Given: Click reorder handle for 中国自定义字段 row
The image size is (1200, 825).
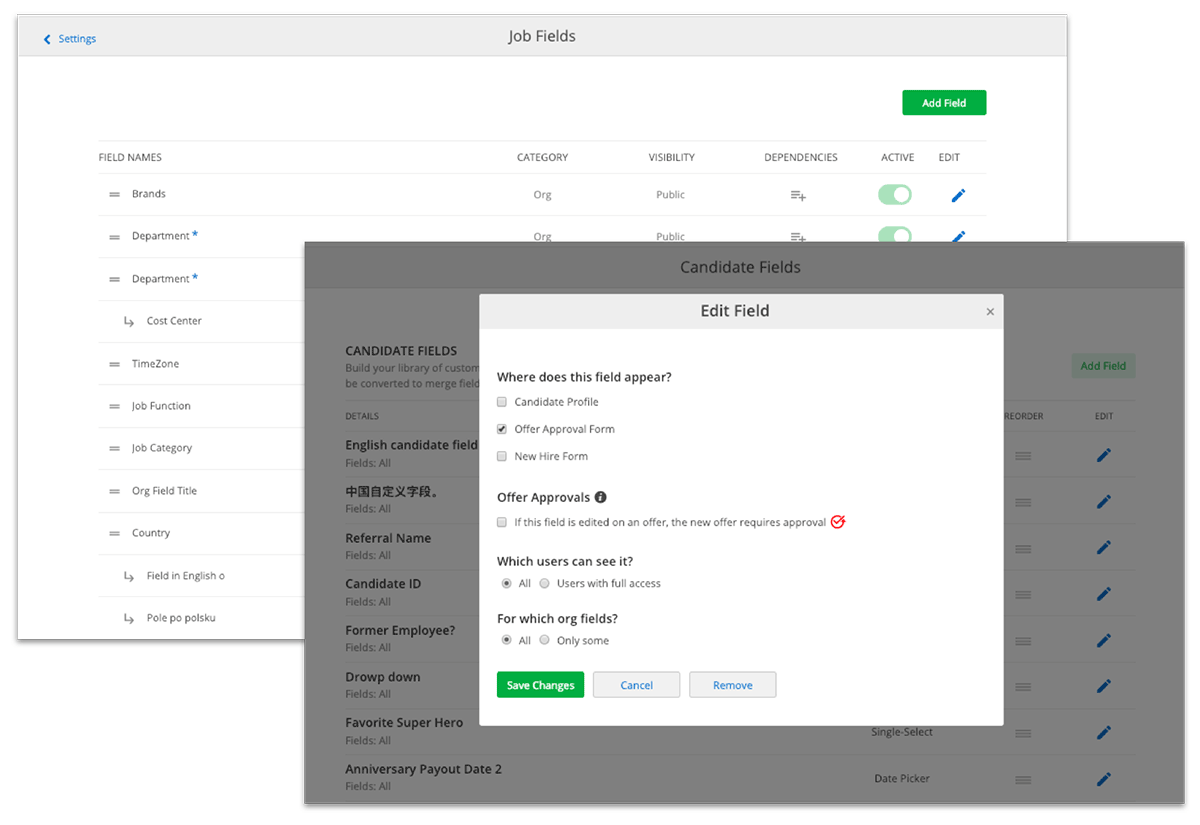Looking at the screenshot, I should tap(1023, 502).
